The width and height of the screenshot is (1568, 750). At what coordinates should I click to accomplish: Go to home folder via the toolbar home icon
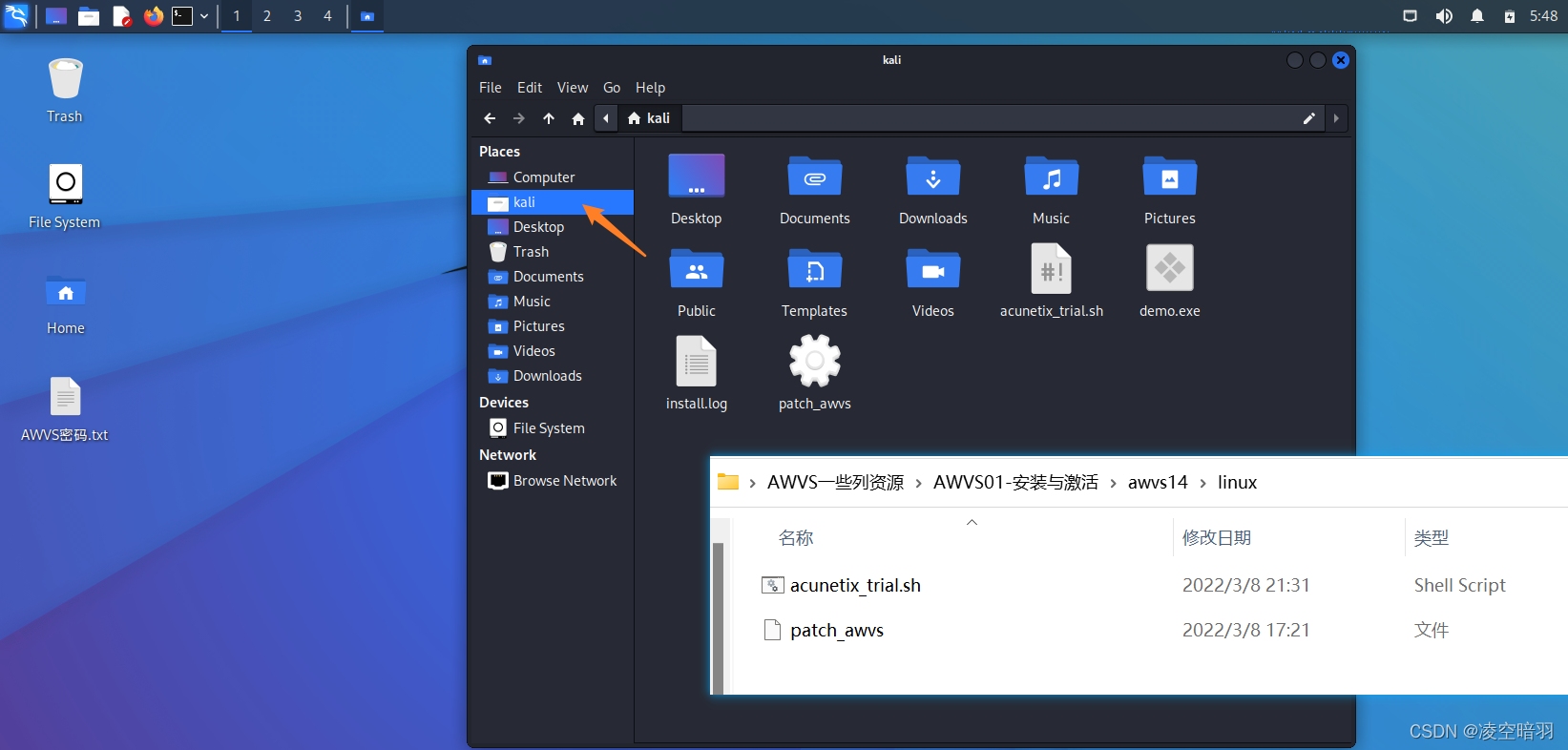click(578, 118)
